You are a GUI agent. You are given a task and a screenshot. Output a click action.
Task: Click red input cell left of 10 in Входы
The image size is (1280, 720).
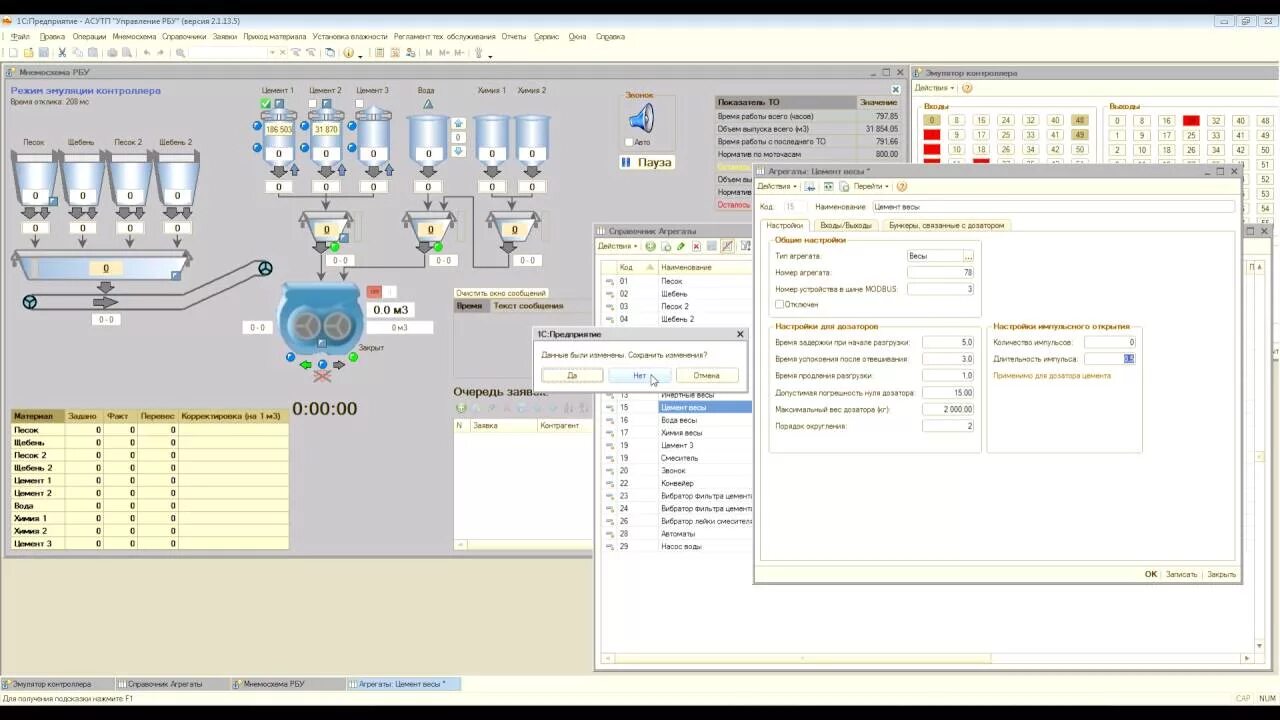pos(932,150)
